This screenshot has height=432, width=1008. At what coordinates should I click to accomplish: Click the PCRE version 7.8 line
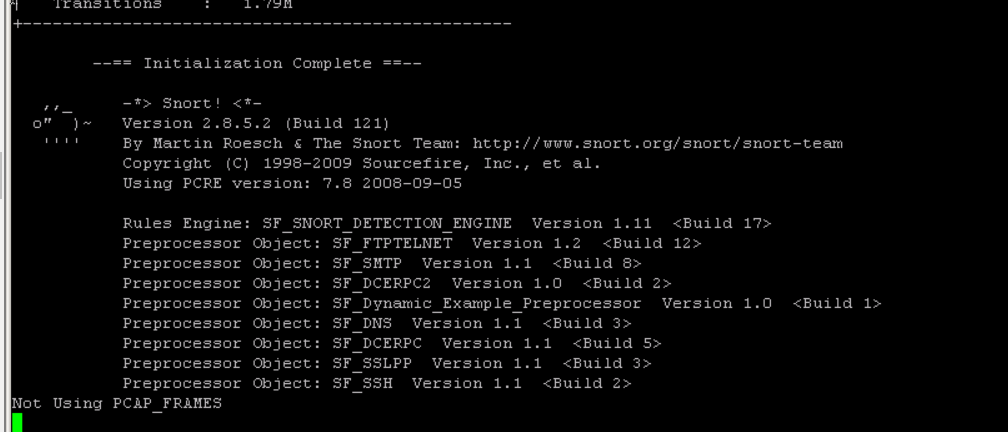click(292, 184)
